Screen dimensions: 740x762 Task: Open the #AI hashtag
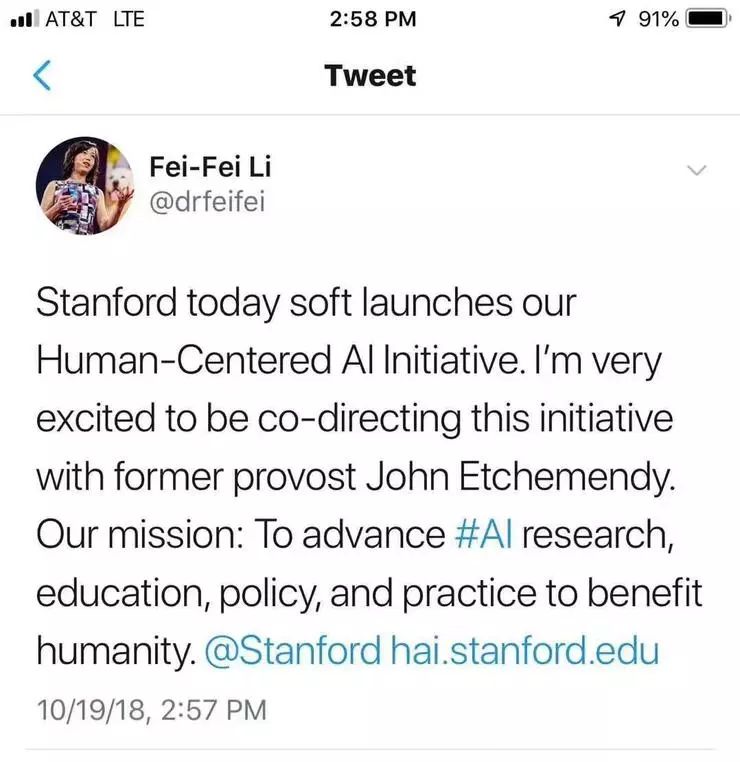[483, 533]
